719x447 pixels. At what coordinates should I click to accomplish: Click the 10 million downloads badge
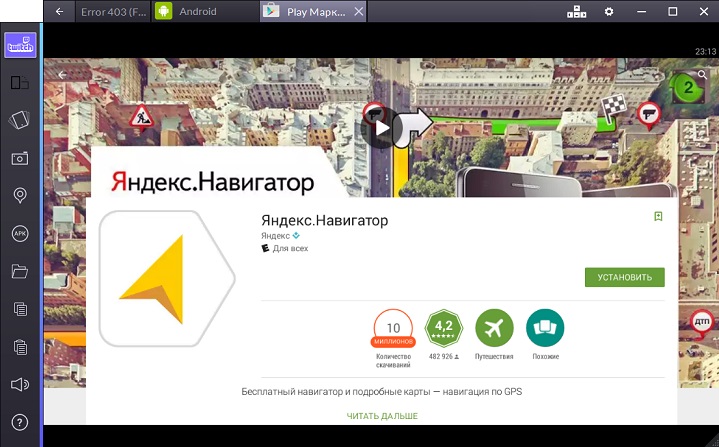(x=393, y=328)
